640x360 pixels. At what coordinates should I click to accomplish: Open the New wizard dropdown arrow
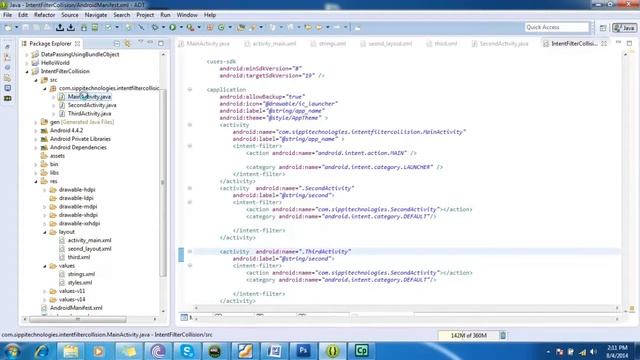[x=16, y=27]
